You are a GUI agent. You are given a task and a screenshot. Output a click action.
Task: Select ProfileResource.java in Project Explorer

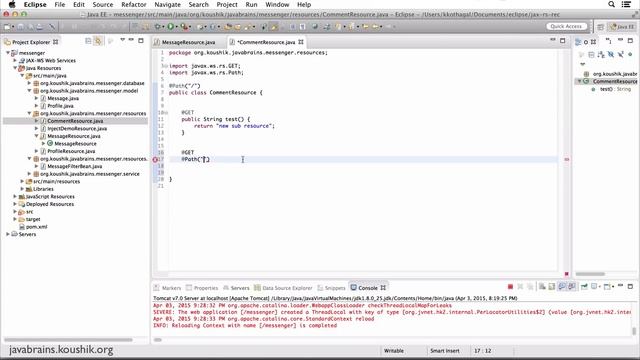click(x=71, y=151)
